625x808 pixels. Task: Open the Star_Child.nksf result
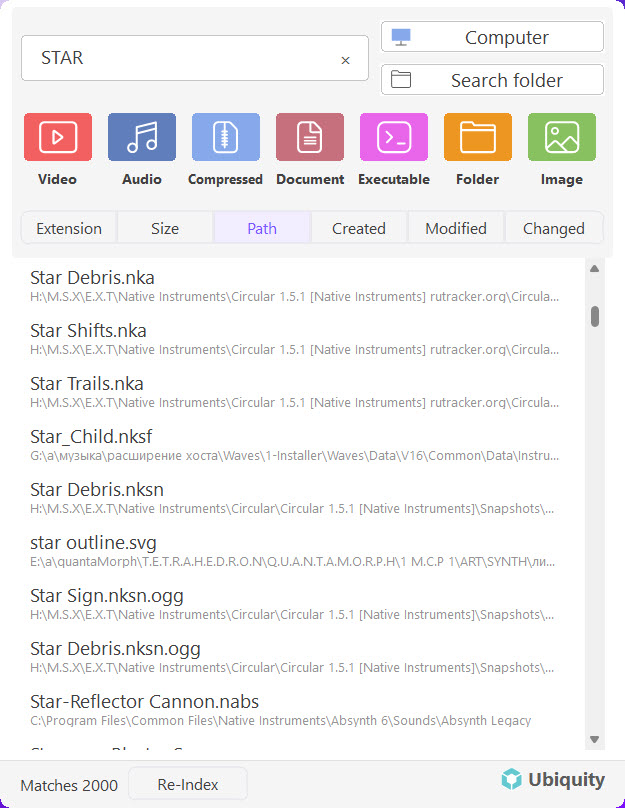pyautogui.click(x=294, y=445)
